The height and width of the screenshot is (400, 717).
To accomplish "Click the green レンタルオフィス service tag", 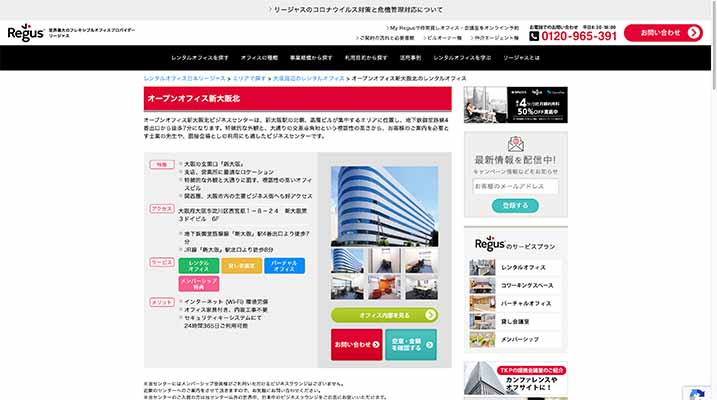I will pos(198,266).
